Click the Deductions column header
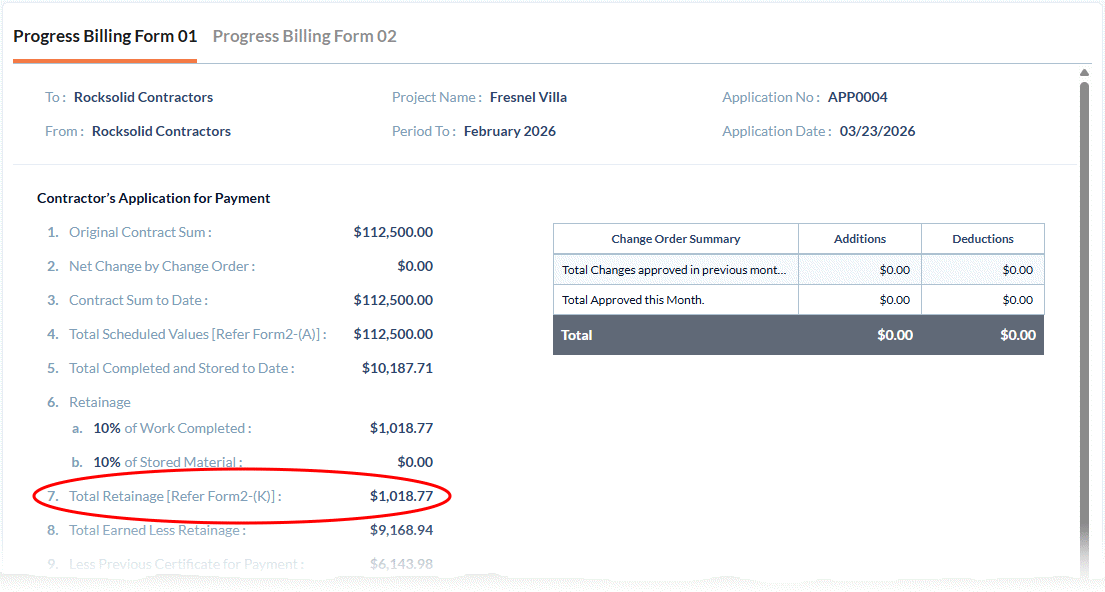The height and width of the screenshot is (592, 1105). (982, 239)
